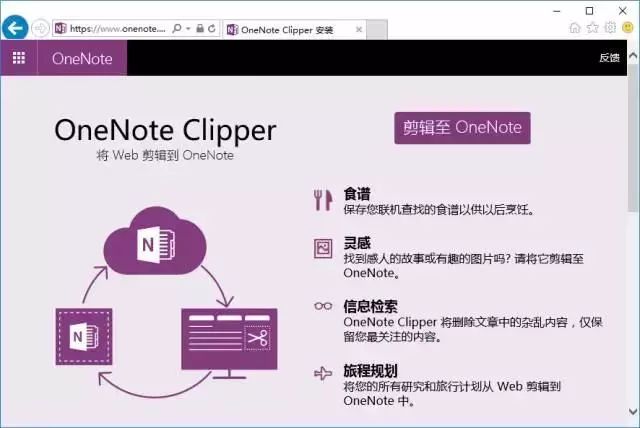Click the search magnifier in address bar

click(x=177, y=28)
